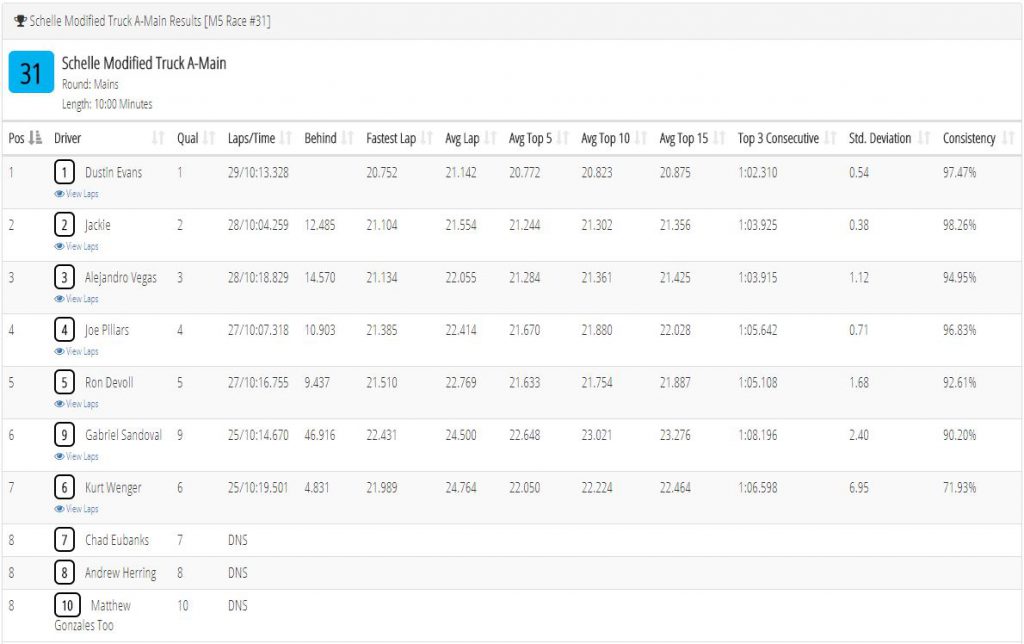
Task: Select Gabriel Sandoval behind value 46.916
Action: pos(320,435)
